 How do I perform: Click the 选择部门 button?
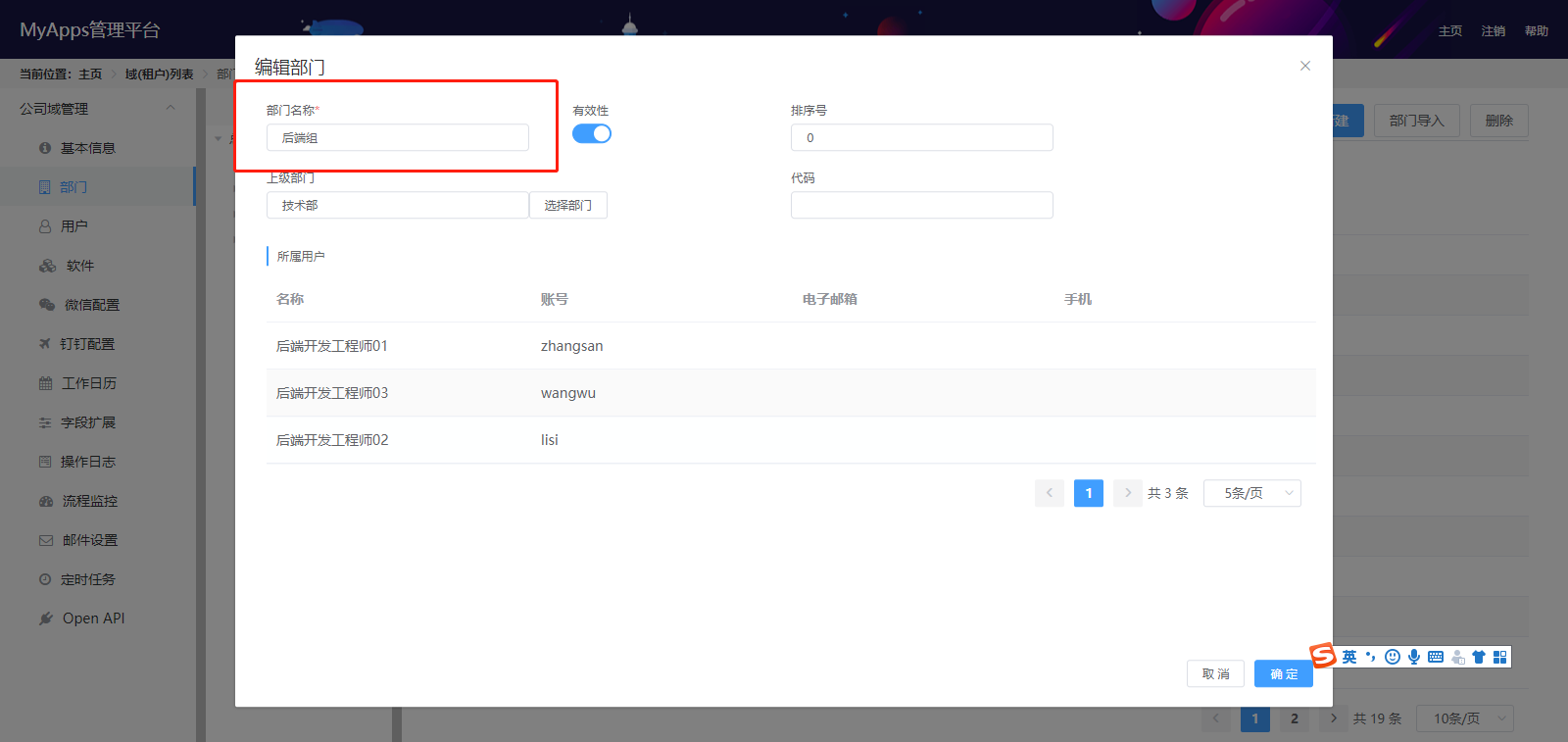568,205
